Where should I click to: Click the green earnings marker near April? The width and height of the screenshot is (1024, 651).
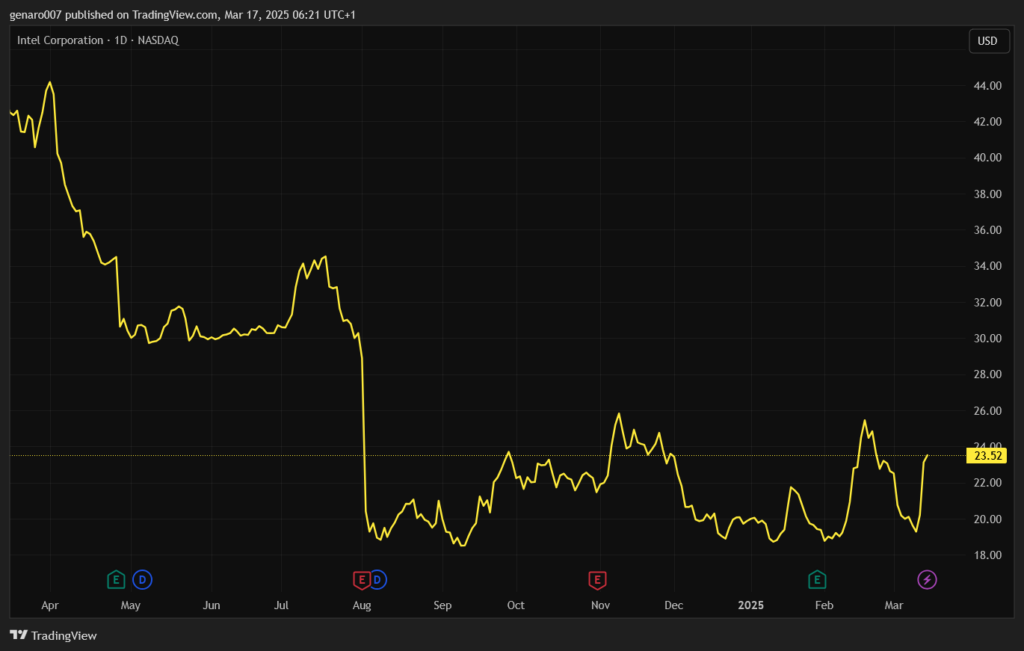point(116,579)
